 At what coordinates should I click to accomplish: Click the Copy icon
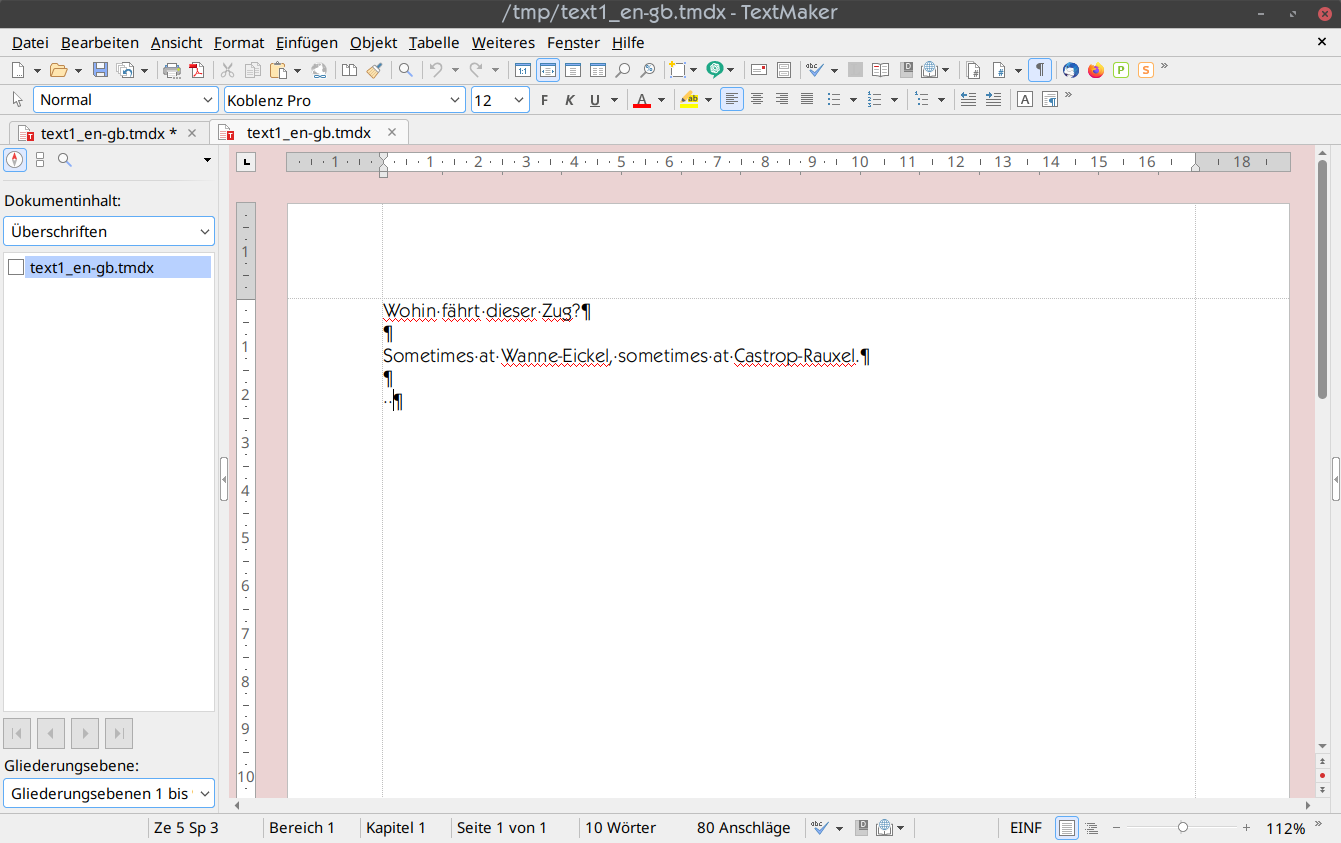(x=252, y=70)
